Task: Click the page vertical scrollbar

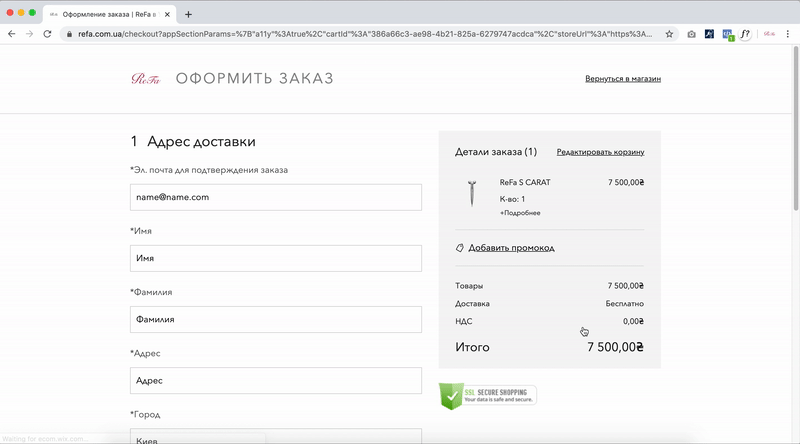Action: coord(795,128)
